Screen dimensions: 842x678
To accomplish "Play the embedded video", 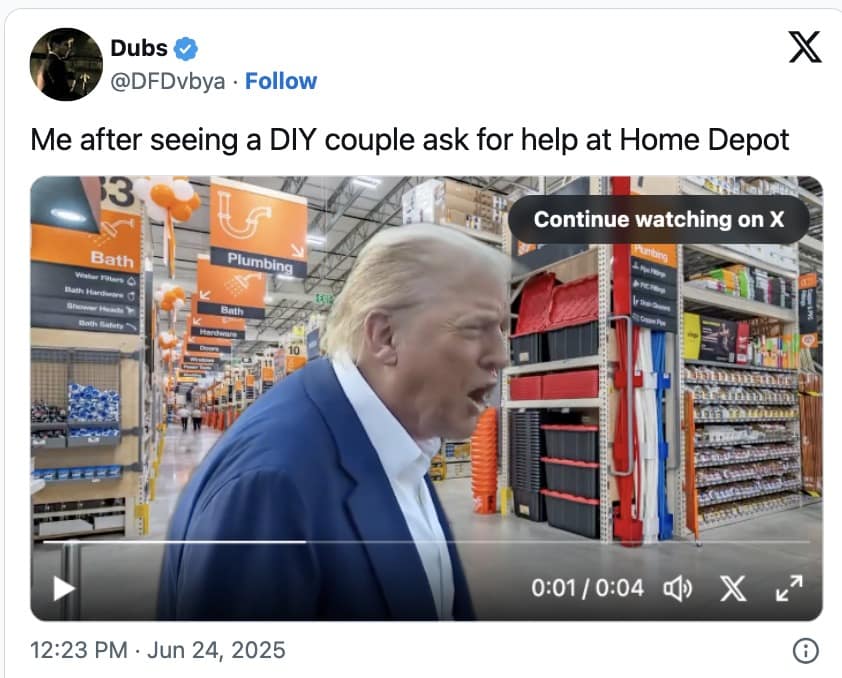I will tap(63, 588).
